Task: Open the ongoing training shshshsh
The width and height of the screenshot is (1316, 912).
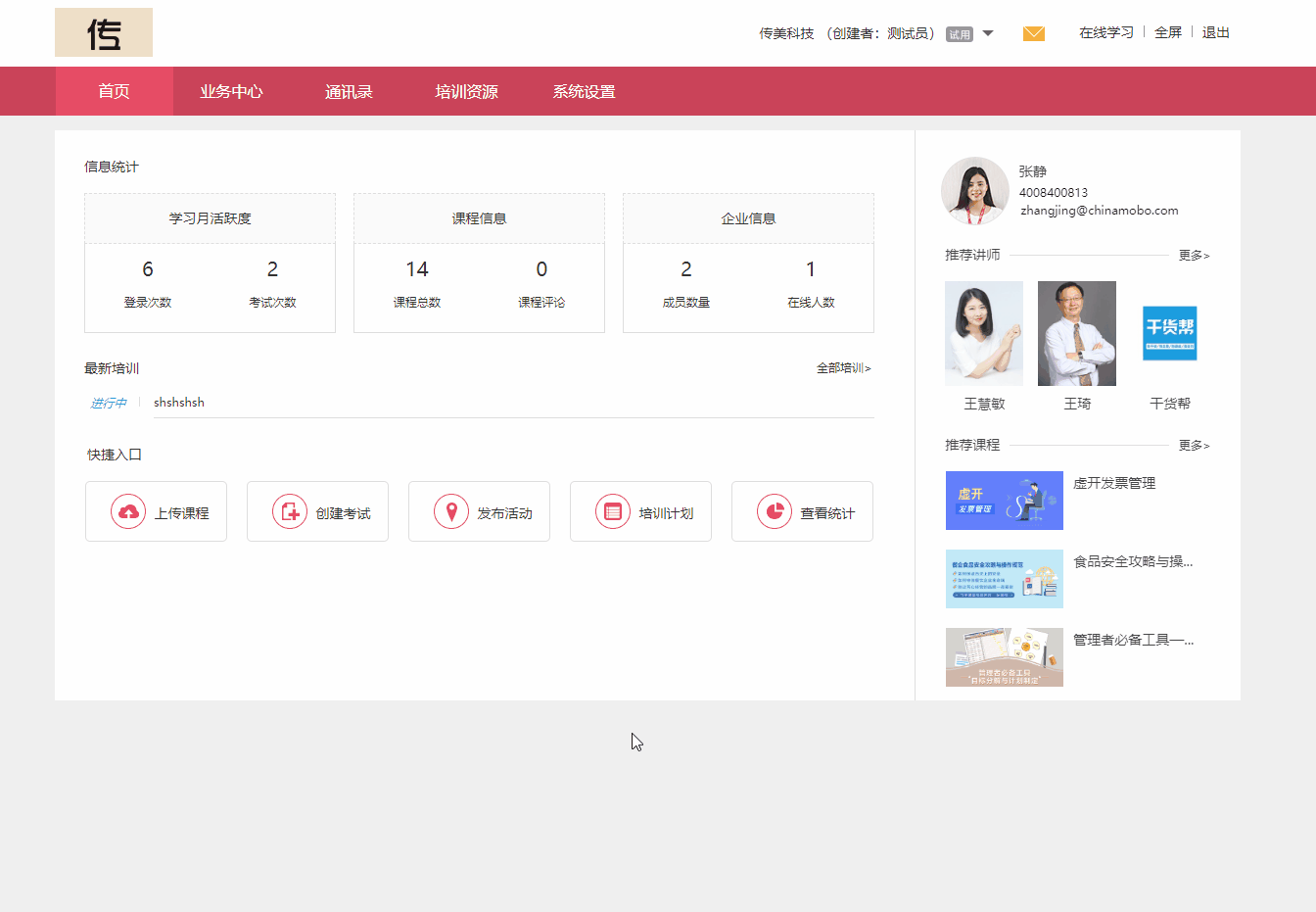Action: pos(179,402)
